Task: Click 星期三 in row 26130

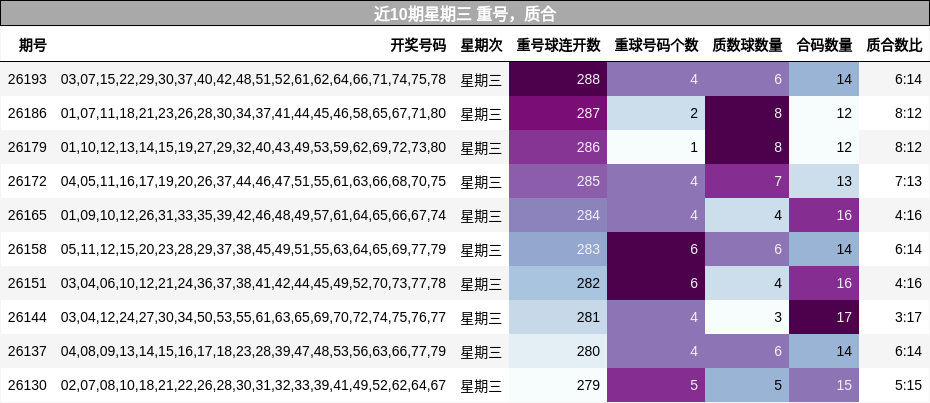Action: 481,386
